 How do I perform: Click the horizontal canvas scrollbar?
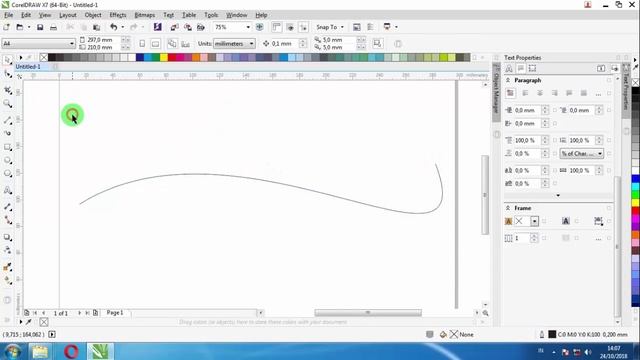(368, 313)
